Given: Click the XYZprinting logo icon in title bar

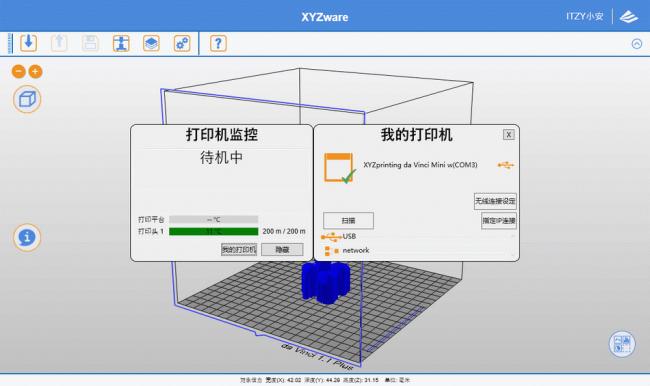Looking at the screenshot, I should (x=629, y=17).
